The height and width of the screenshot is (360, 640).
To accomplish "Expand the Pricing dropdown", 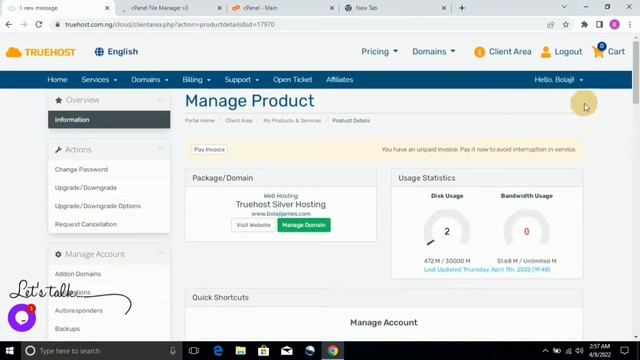I will click(379, 51).
